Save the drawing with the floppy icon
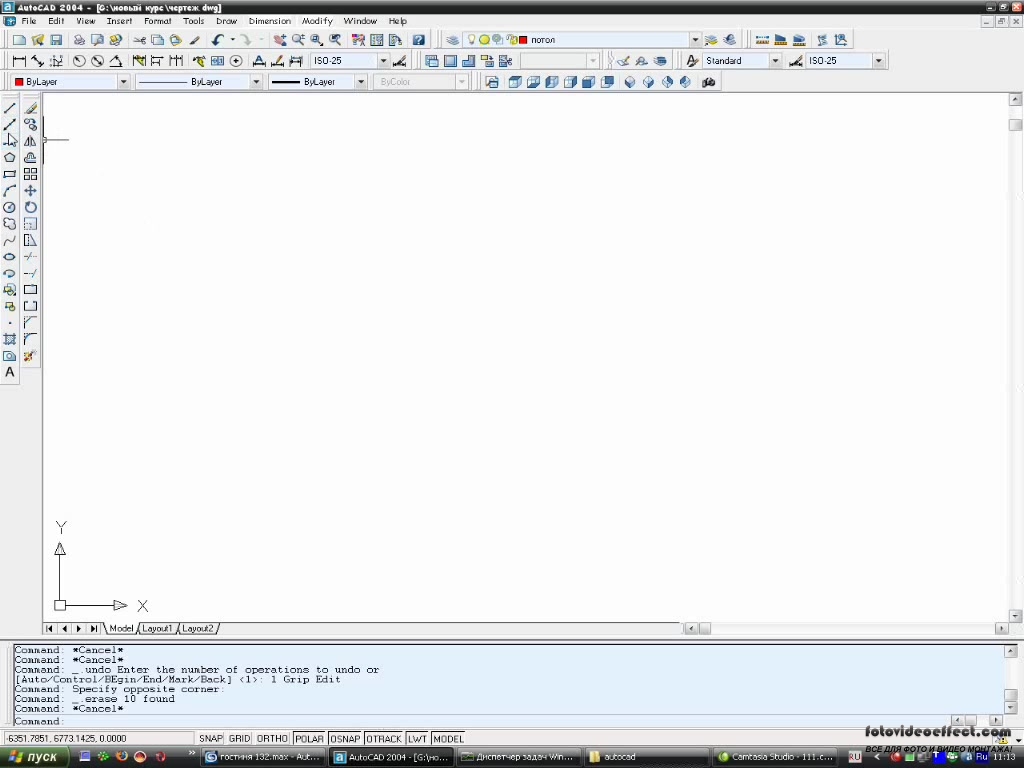The width and height of the screenshot is (1024, 768). 56,40
